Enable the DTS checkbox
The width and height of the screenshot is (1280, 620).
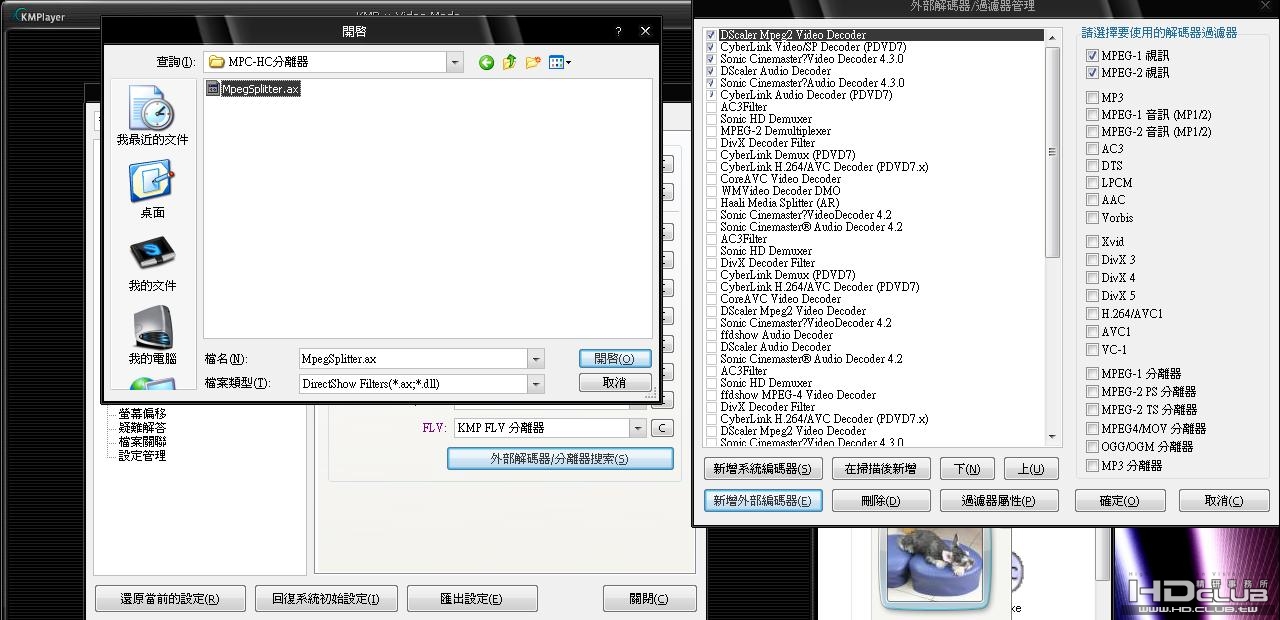[1093, 166]
